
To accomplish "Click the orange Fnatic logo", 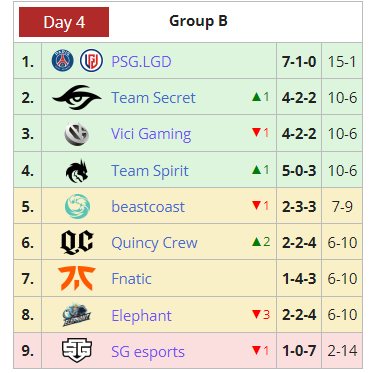I will tap(77, 278).
